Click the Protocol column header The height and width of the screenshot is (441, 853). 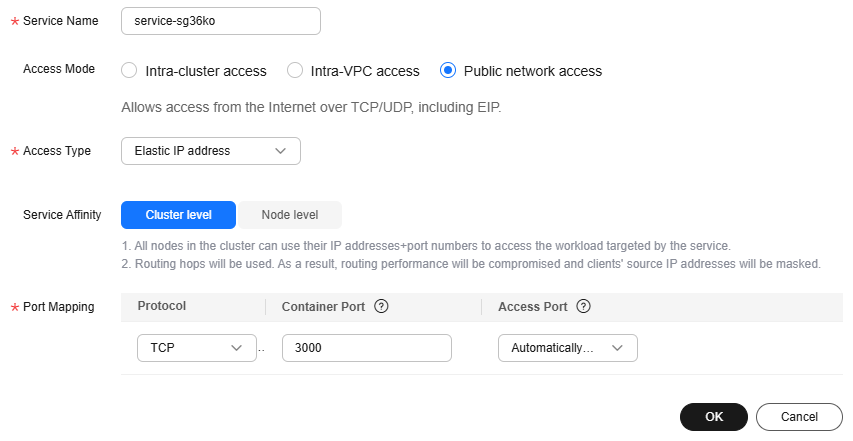point(162,306)
